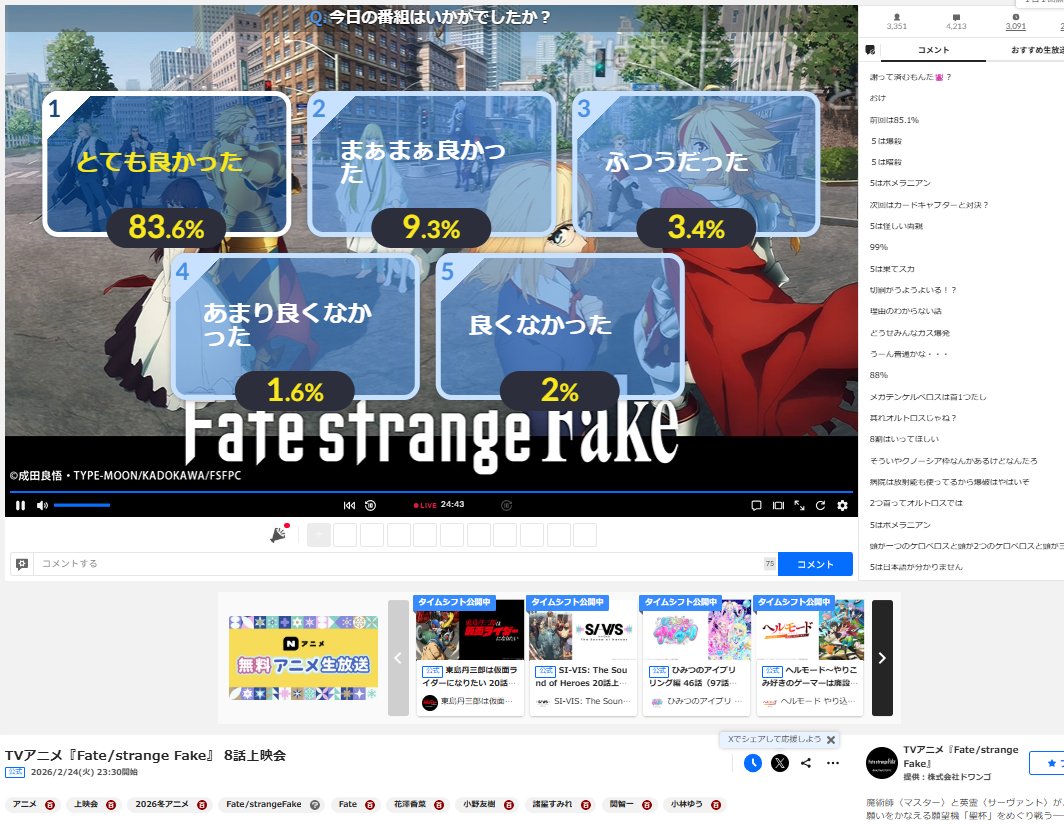Enter fullscreen mode in the player
1064x824 pixels.
point(799,506)
